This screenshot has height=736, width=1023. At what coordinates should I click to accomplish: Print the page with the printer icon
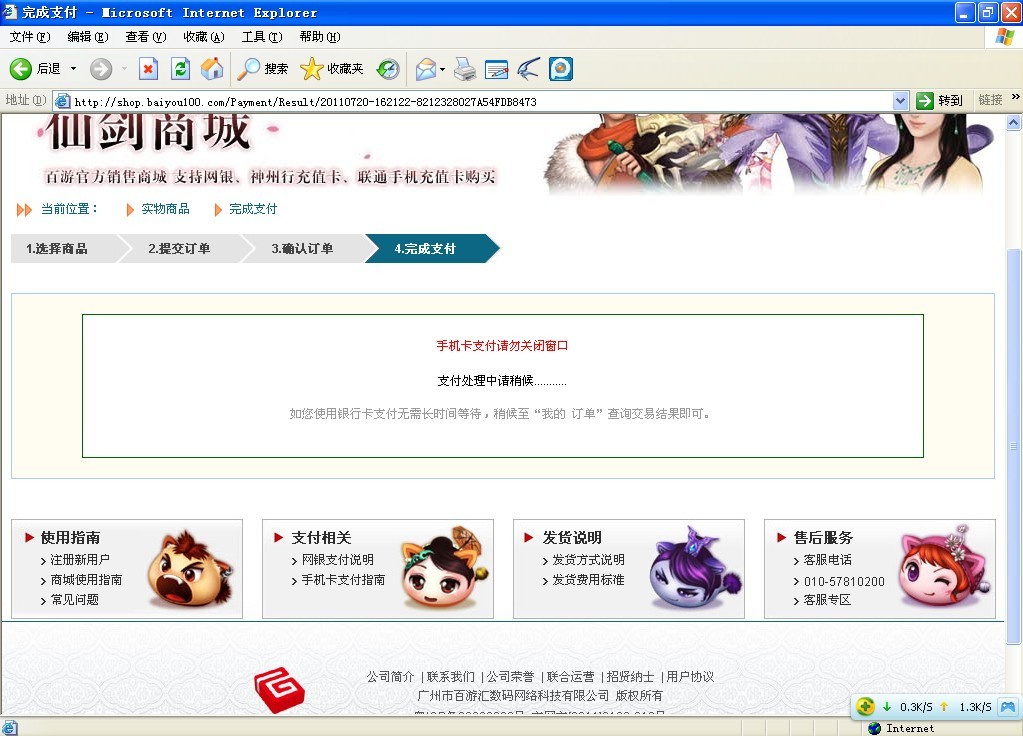465,69
